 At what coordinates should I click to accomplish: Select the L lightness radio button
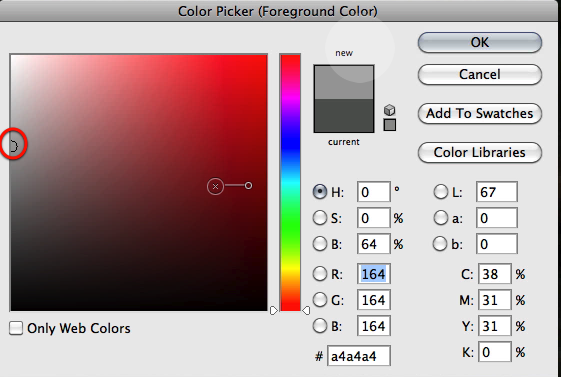coord(440,192)
